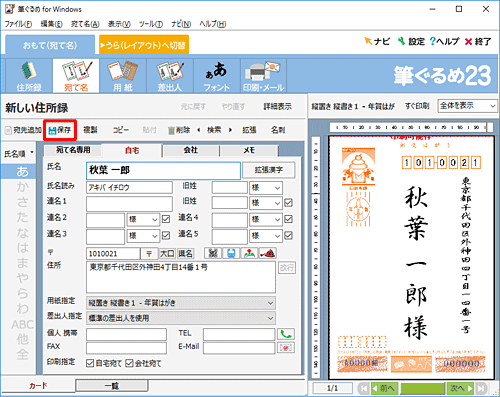The height and width of the screenshot is (397, 500).
Task: Convert postal code to address with 〒 button
Action: coord(149,254)
